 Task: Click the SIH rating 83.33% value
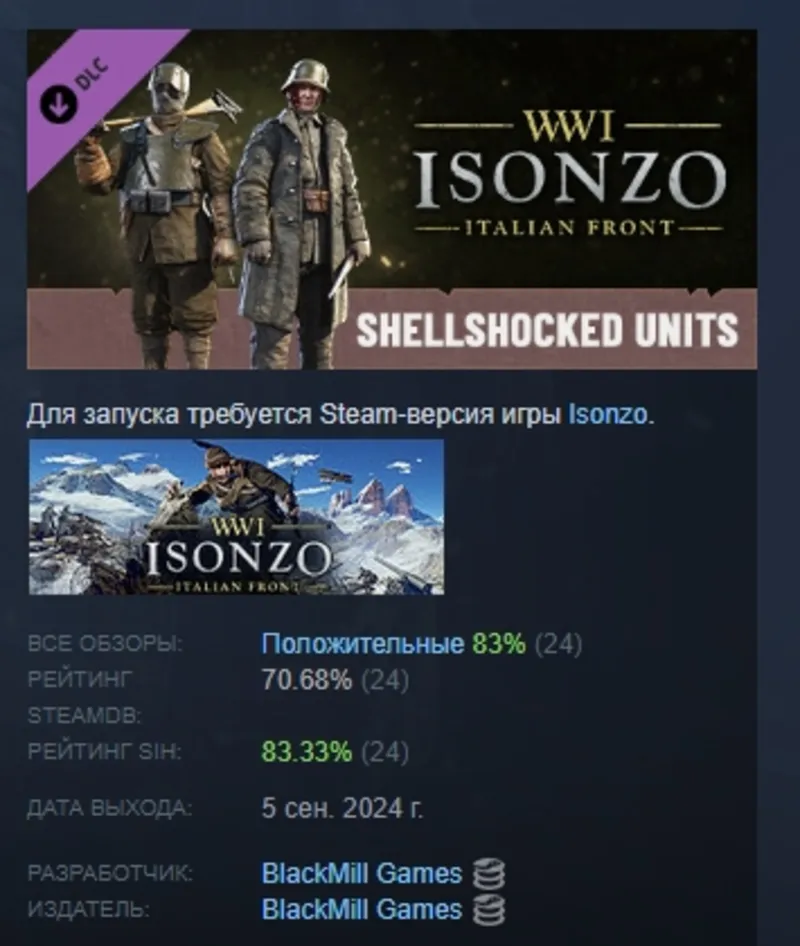pyautogui.click(x=306, y=752)
